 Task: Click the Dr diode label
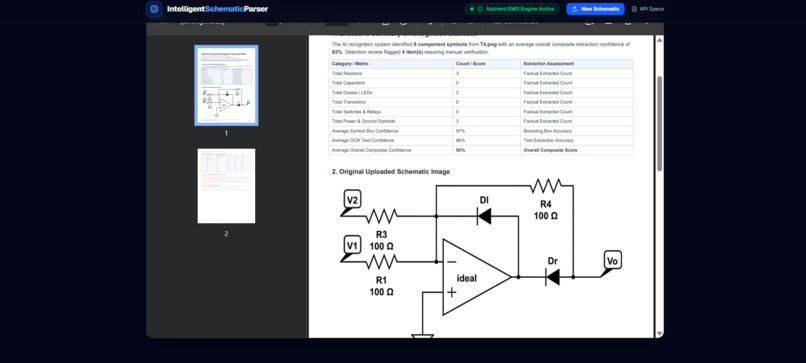coord(553,261)
